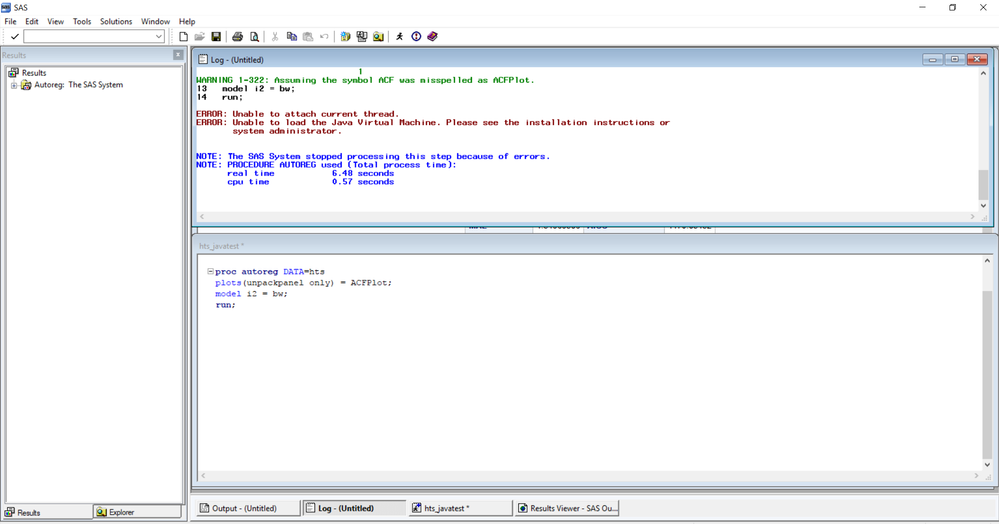Click the New document icon in toolbar
This screenshot has height=524, width=999.
click(183, 37)
